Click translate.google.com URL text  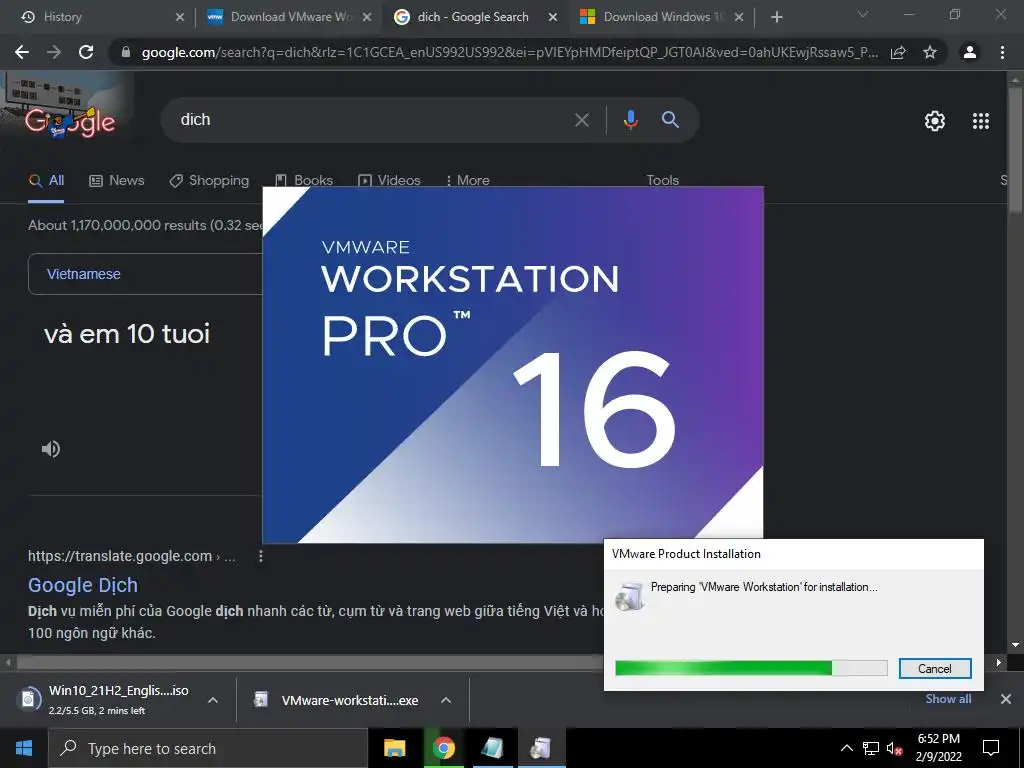120,556
